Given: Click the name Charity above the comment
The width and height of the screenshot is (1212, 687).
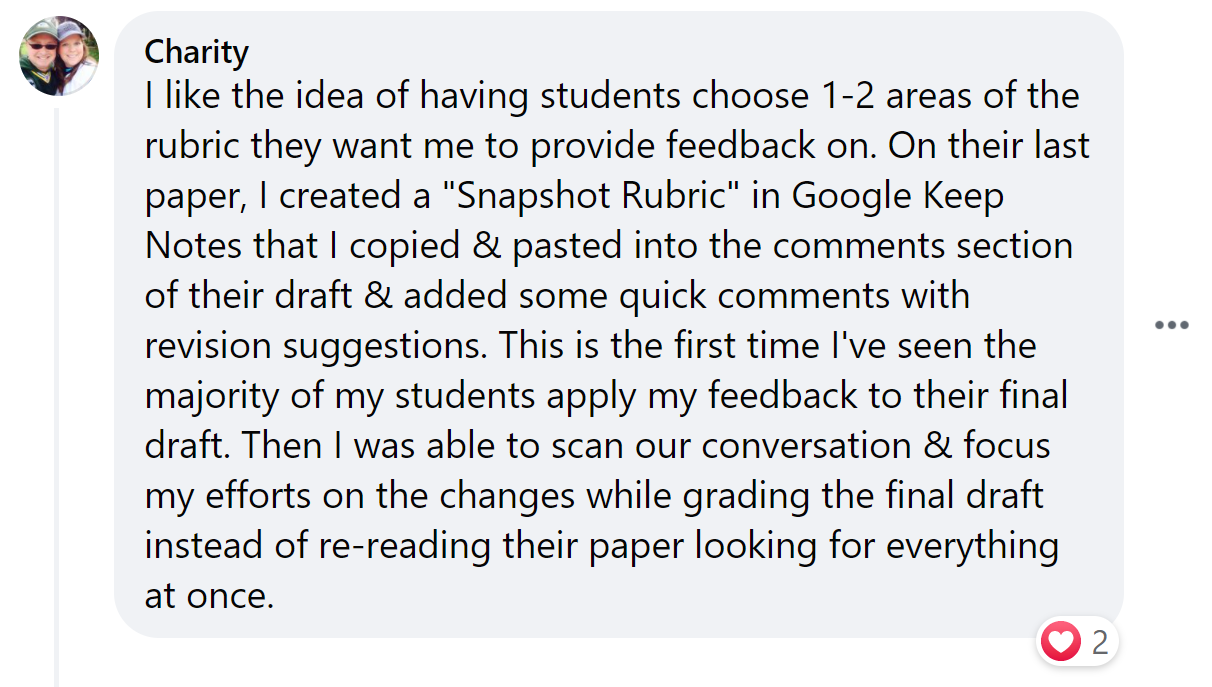Looking at the screenshot, I should coord(196,51).
